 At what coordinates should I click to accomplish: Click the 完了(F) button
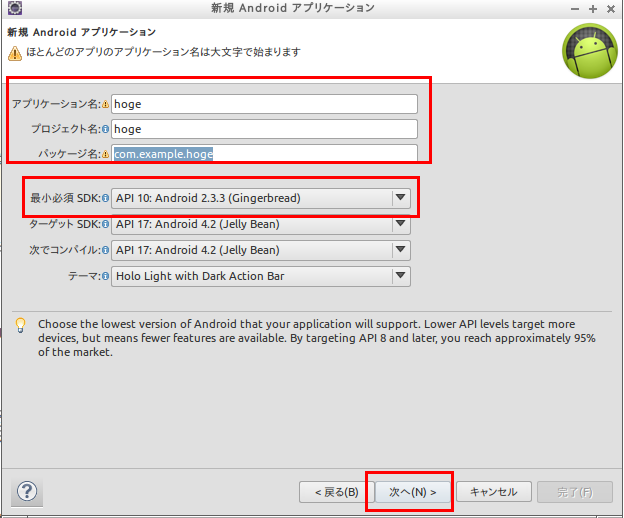575,492
